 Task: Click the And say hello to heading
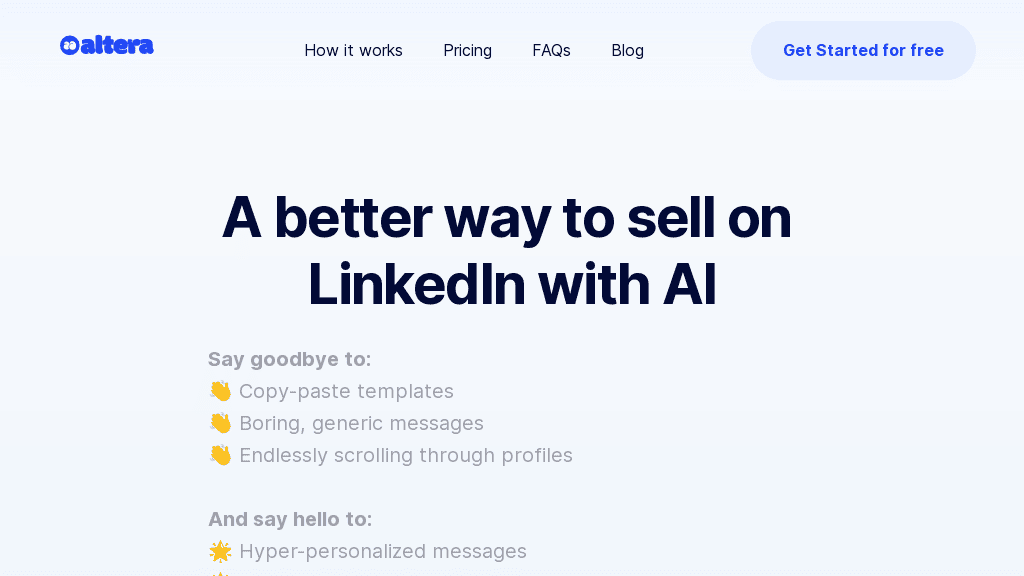tap(290, 519)
